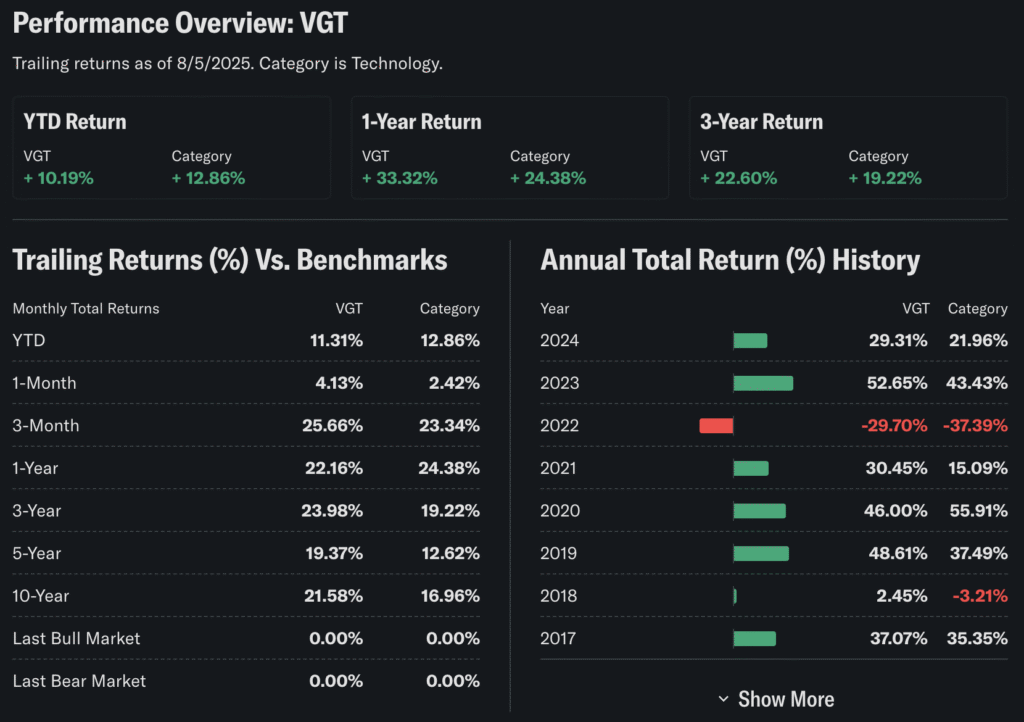Click the 2024 year row label
This screenshot has width=1024, height=722.
[x=560, y=341]
